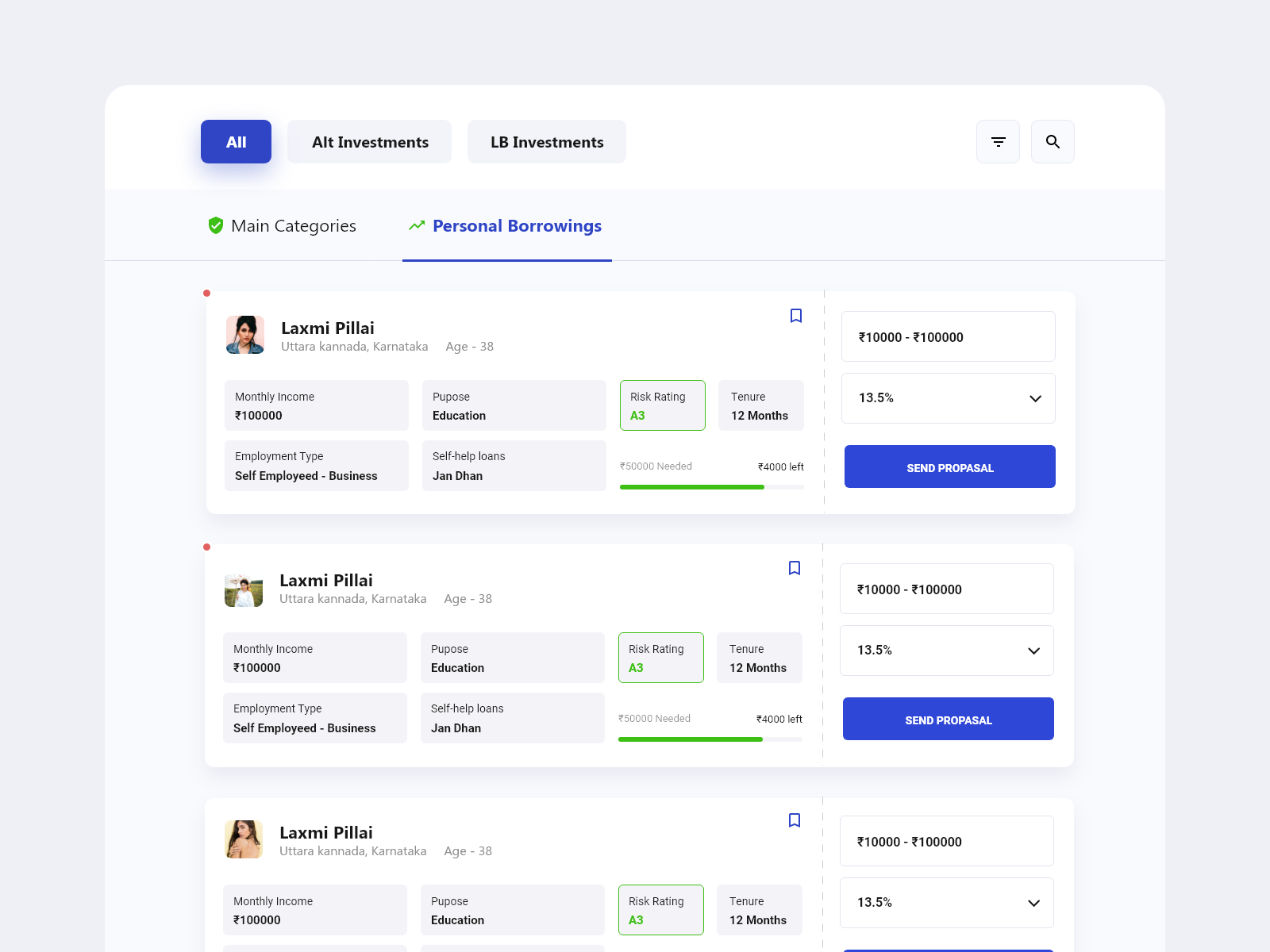Click the Pupose Education tile in first card

coord(514,405)
